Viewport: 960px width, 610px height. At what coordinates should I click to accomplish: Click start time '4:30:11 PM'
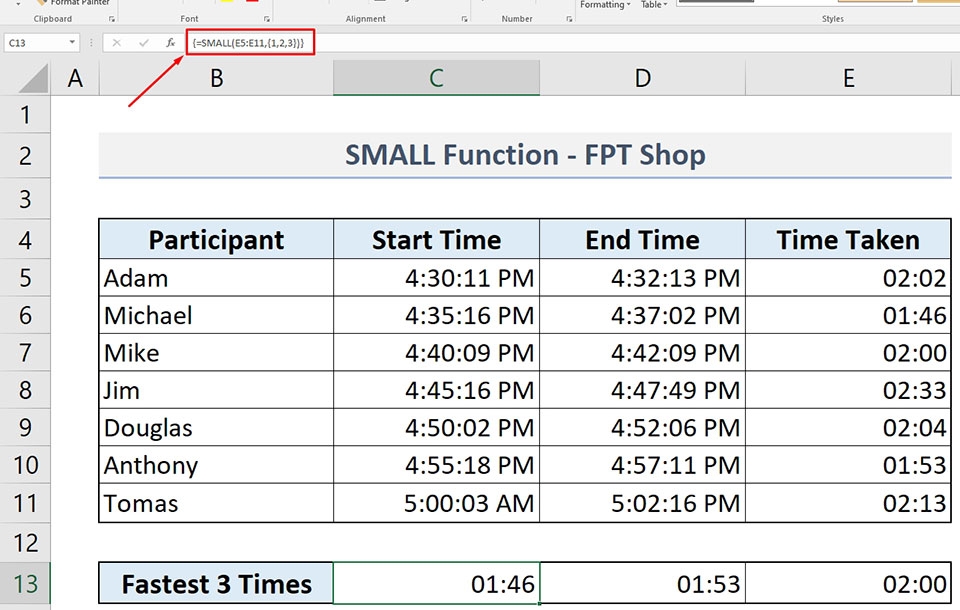pyautogui.click(x=437, y=278)
